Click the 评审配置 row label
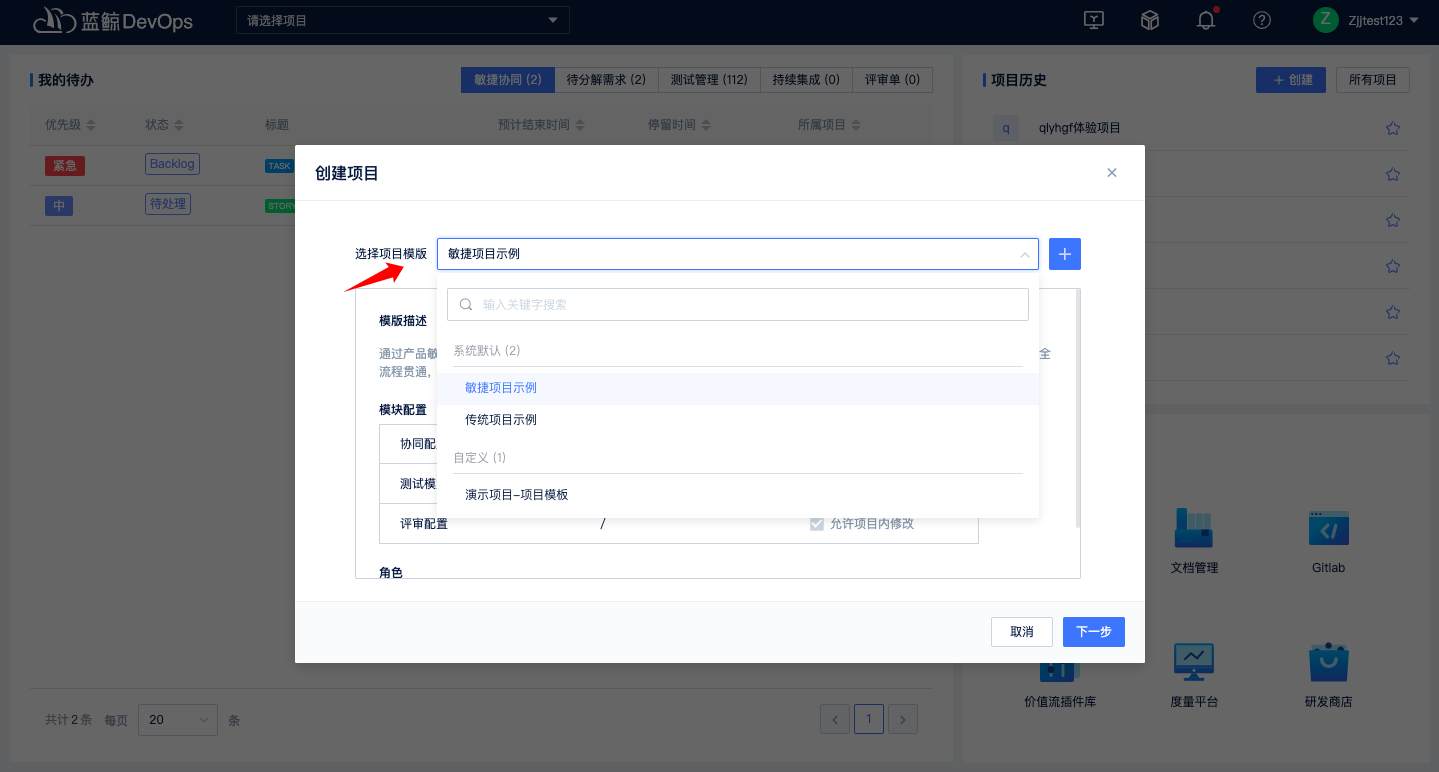Screen dimensions: 1439x772 pos(424,524)
